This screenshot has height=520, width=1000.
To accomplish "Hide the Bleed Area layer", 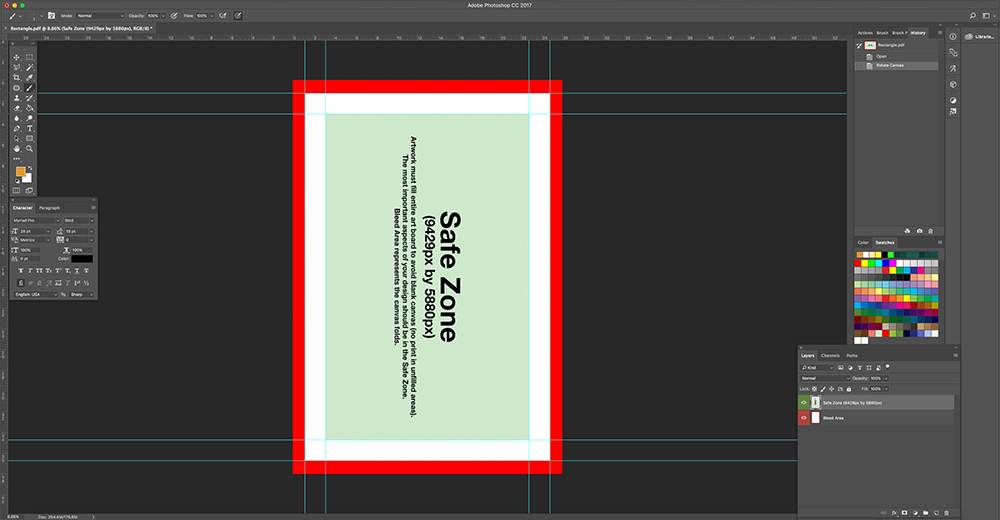I will pos(804,418).
